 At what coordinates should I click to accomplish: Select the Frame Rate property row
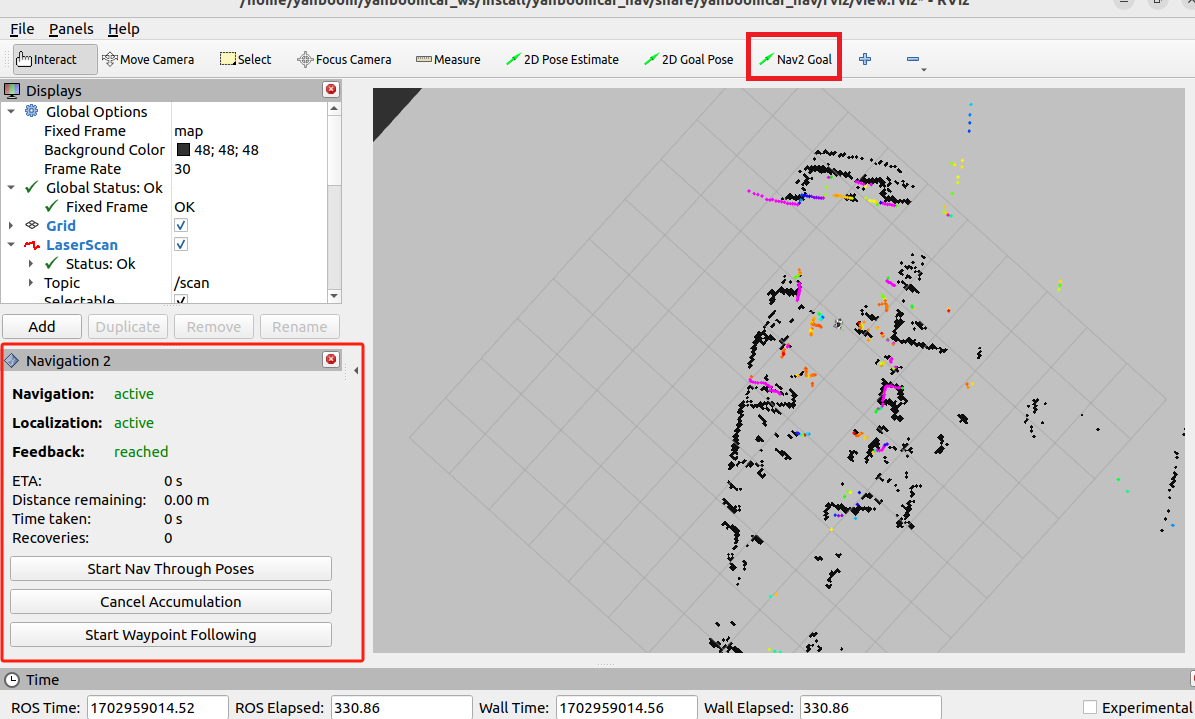165,169
